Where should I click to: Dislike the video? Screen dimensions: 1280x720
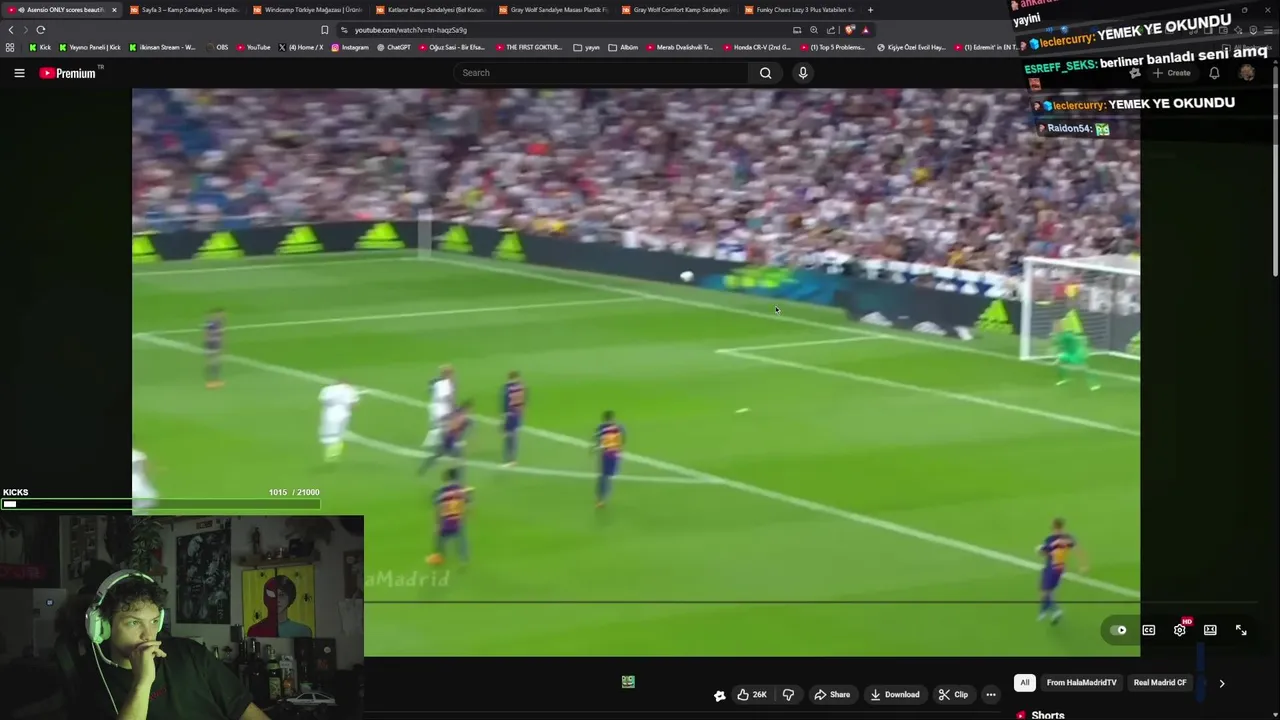coord(788,695)
